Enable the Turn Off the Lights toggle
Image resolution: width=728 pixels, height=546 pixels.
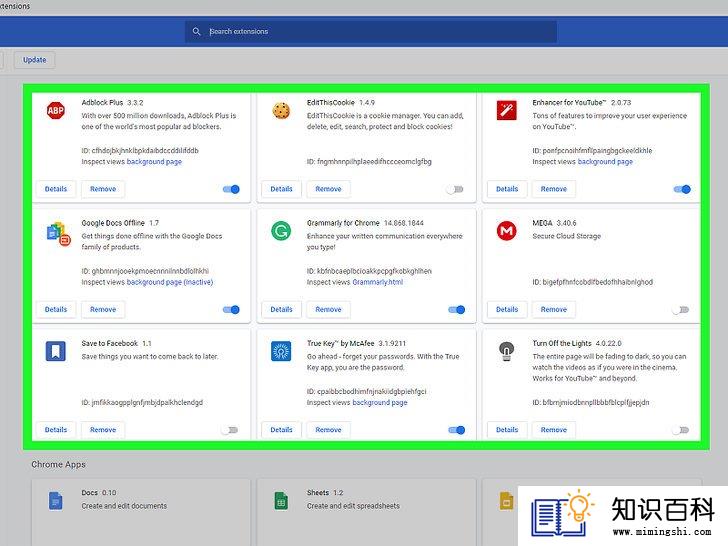pos(681,430)
